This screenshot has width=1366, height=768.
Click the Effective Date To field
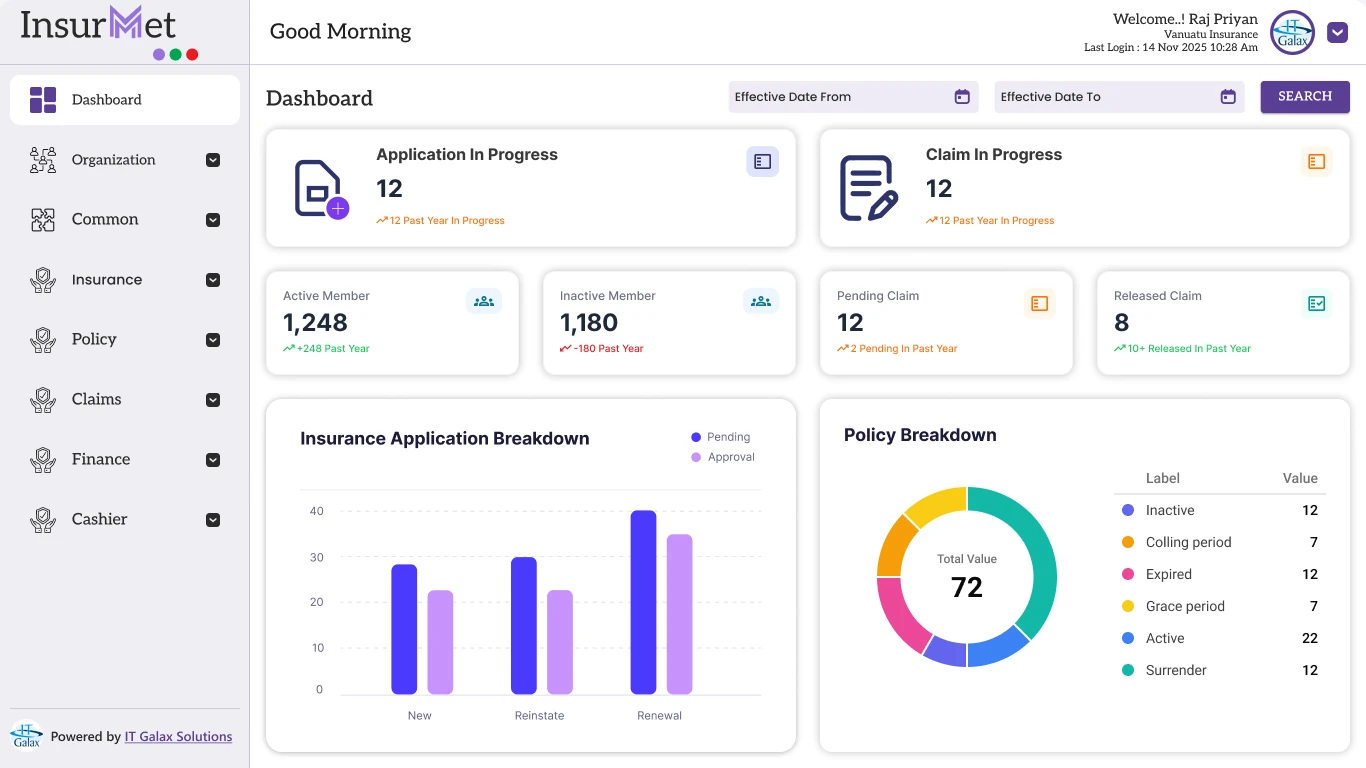pyautogui.click(x=1119, y=97)
